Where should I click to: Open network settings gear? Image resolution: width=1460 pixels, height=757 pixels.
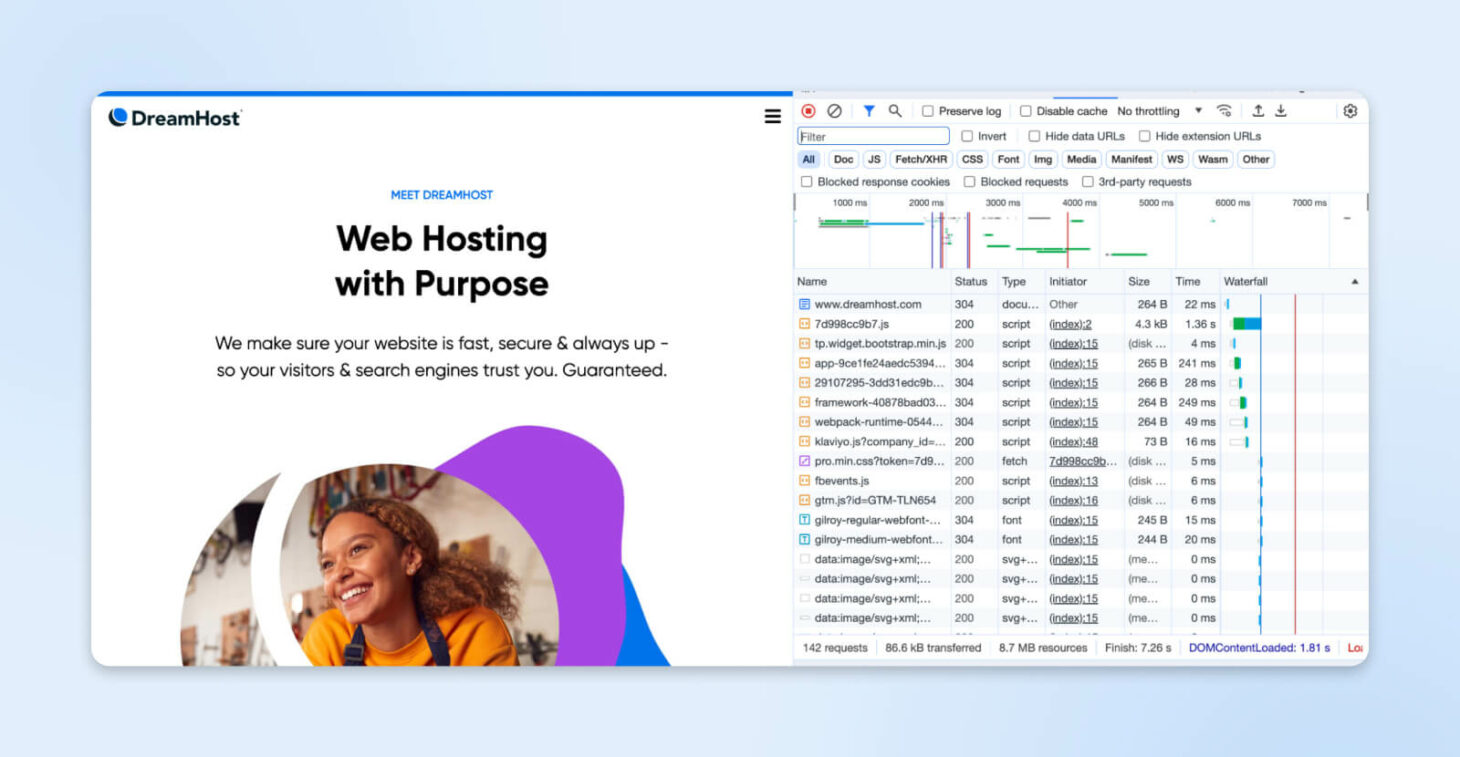click(1350, 111)
